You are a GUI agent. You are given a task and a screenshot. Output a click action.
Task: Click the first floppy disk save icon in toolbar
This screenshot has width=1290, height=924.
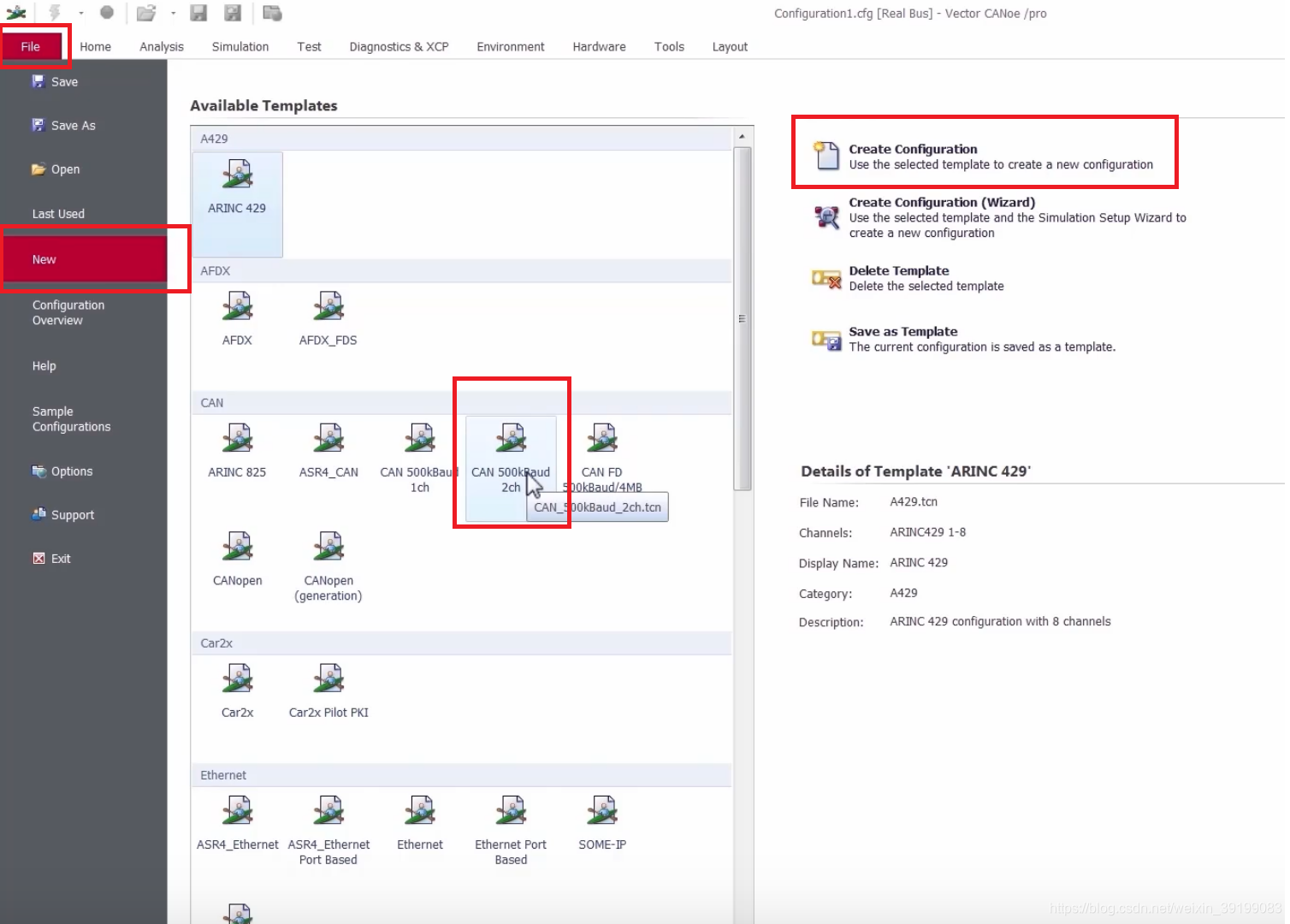pyautogui.click(x=198, y=13)
